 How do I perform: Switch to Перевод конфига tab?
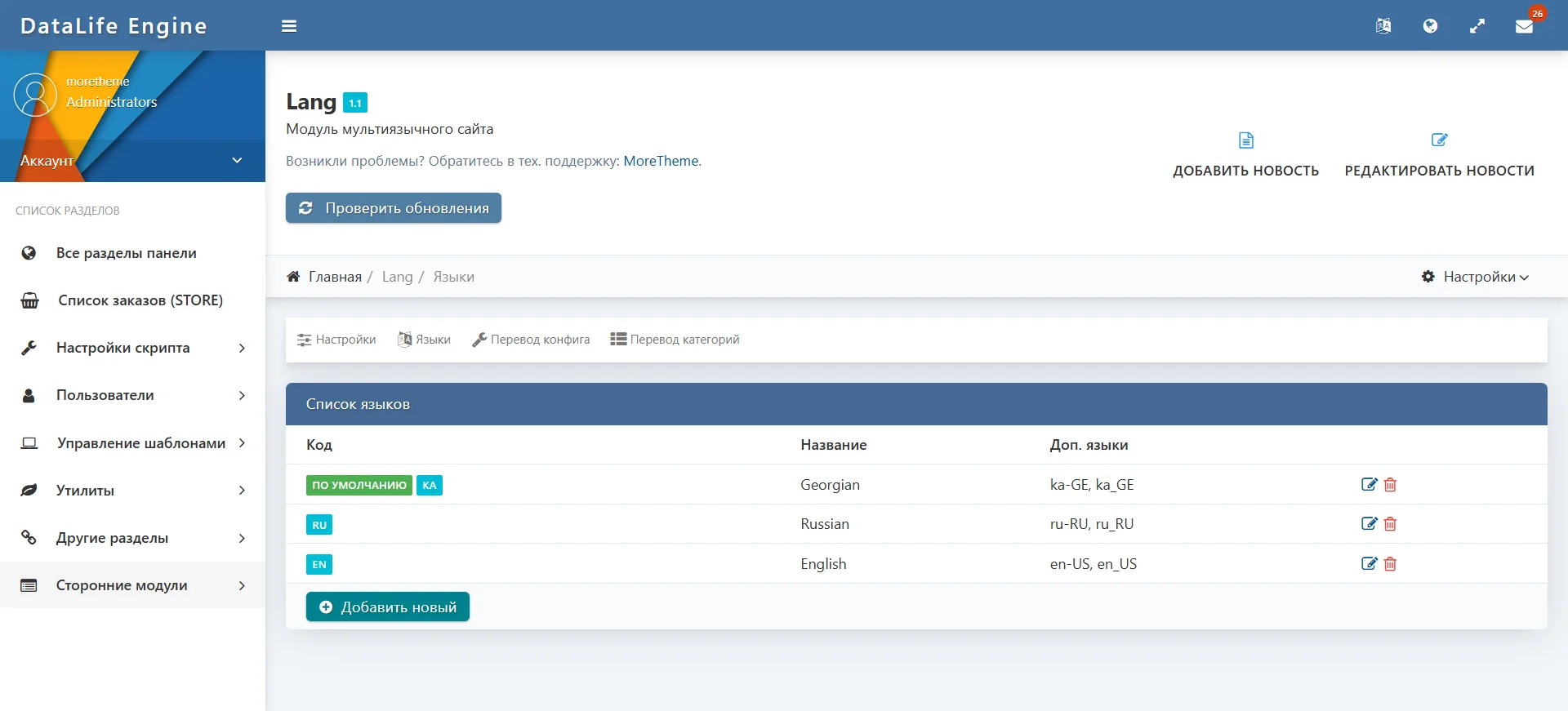(x=531, y=340)
